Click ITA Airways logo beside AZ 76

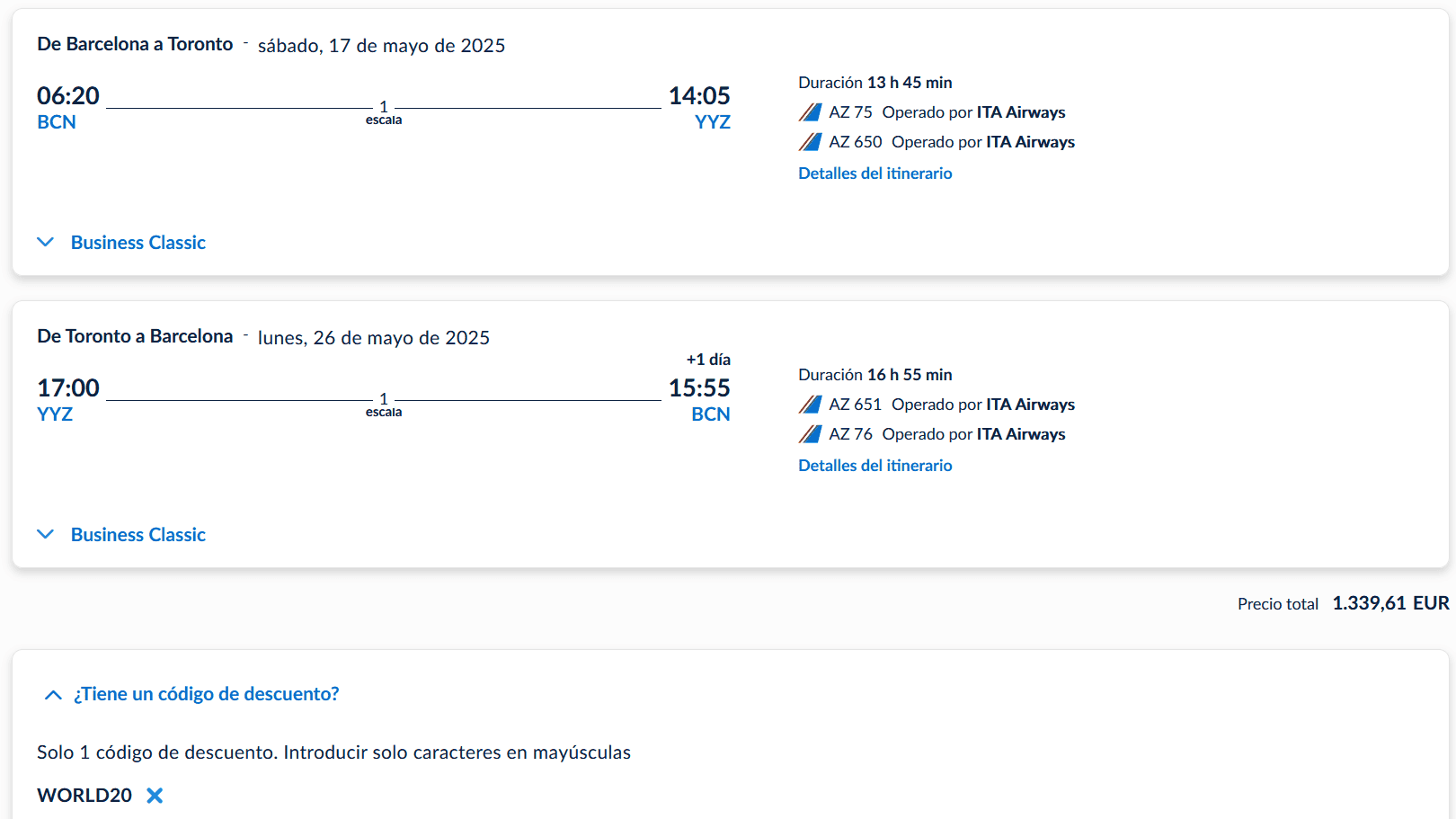[x=810, y=434]
